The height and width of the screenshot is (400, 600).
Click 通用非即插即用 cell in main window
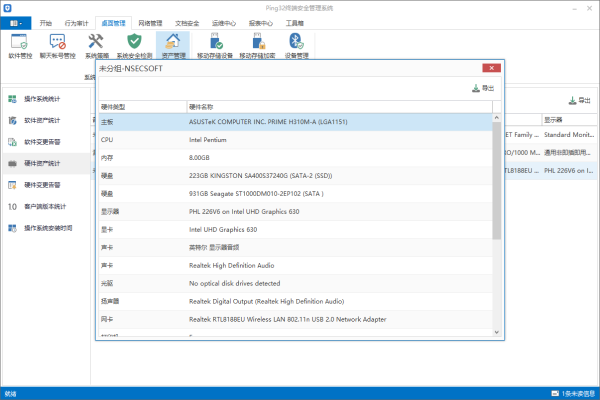pos(569,153)
